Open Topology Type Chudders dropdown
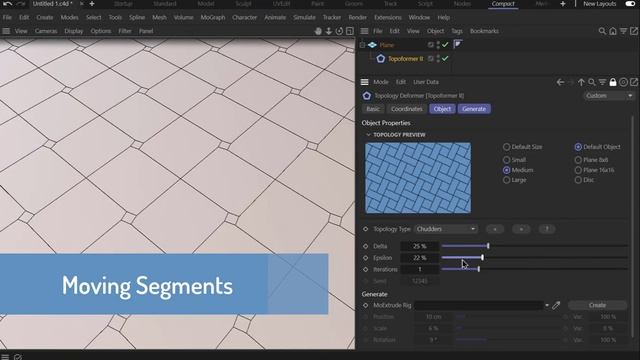Viewport: 640px width, 360px height. [x=446, y=229]
